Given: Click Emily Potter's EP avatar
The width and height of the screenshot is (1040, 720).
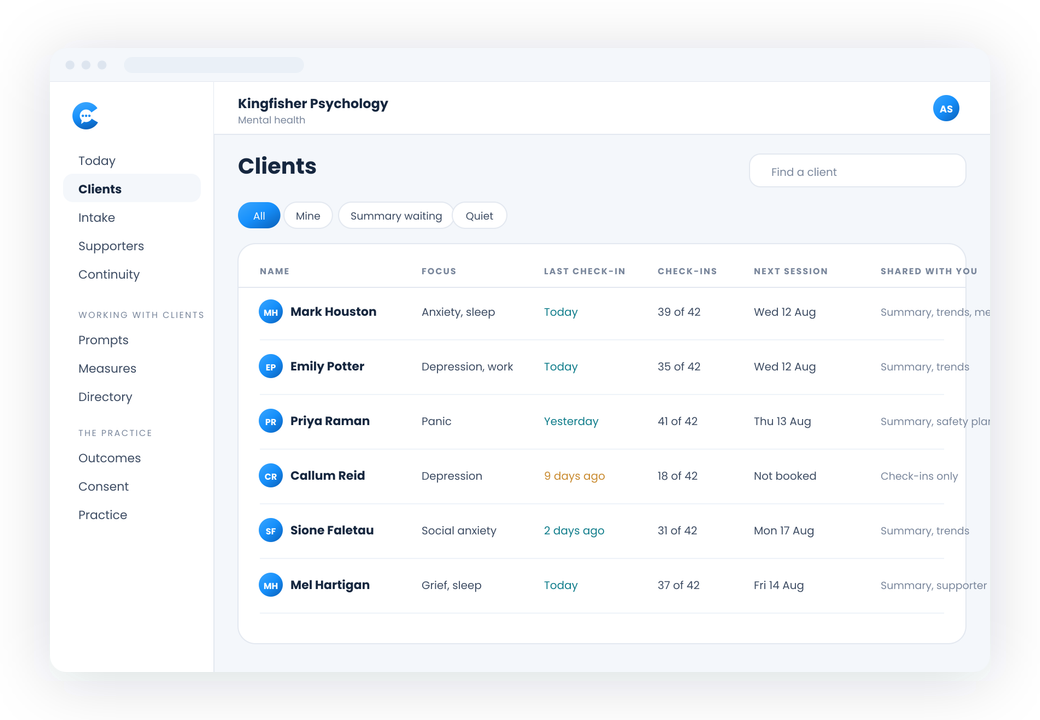Looking at the screenshot, I should (271, 366).
